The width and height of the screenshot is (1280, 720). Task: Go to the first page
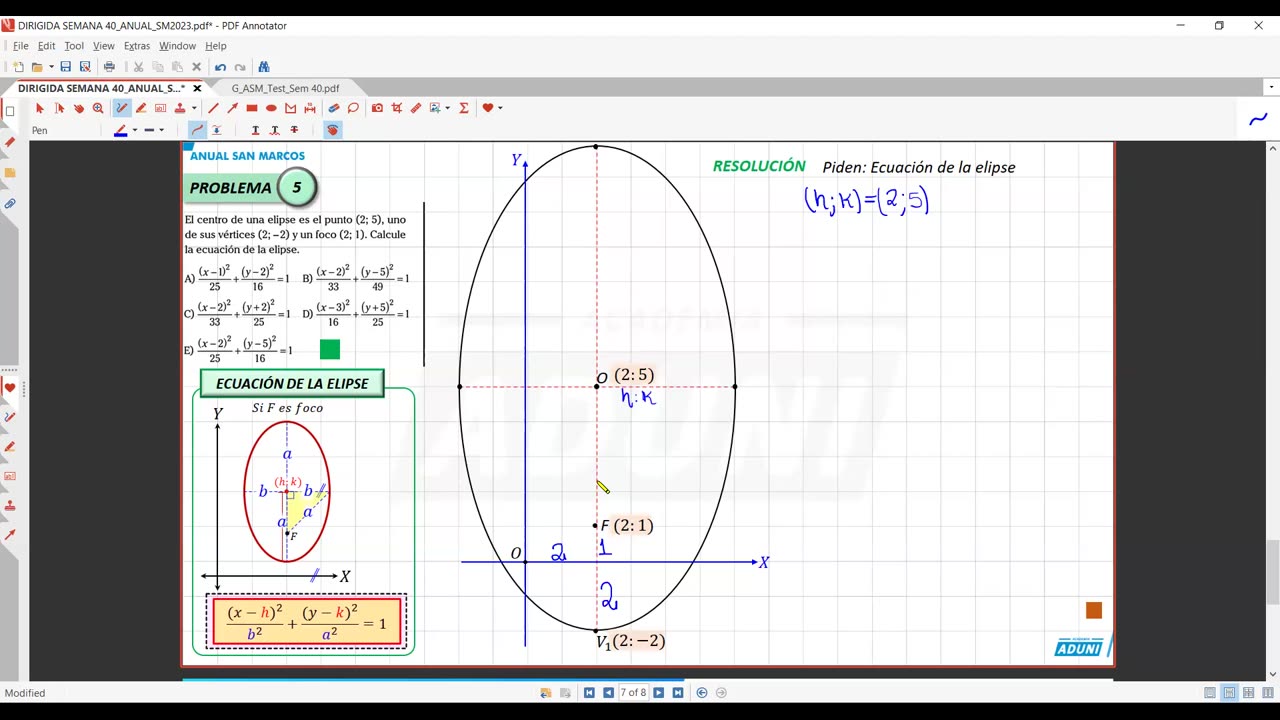[x=589, y=692]
